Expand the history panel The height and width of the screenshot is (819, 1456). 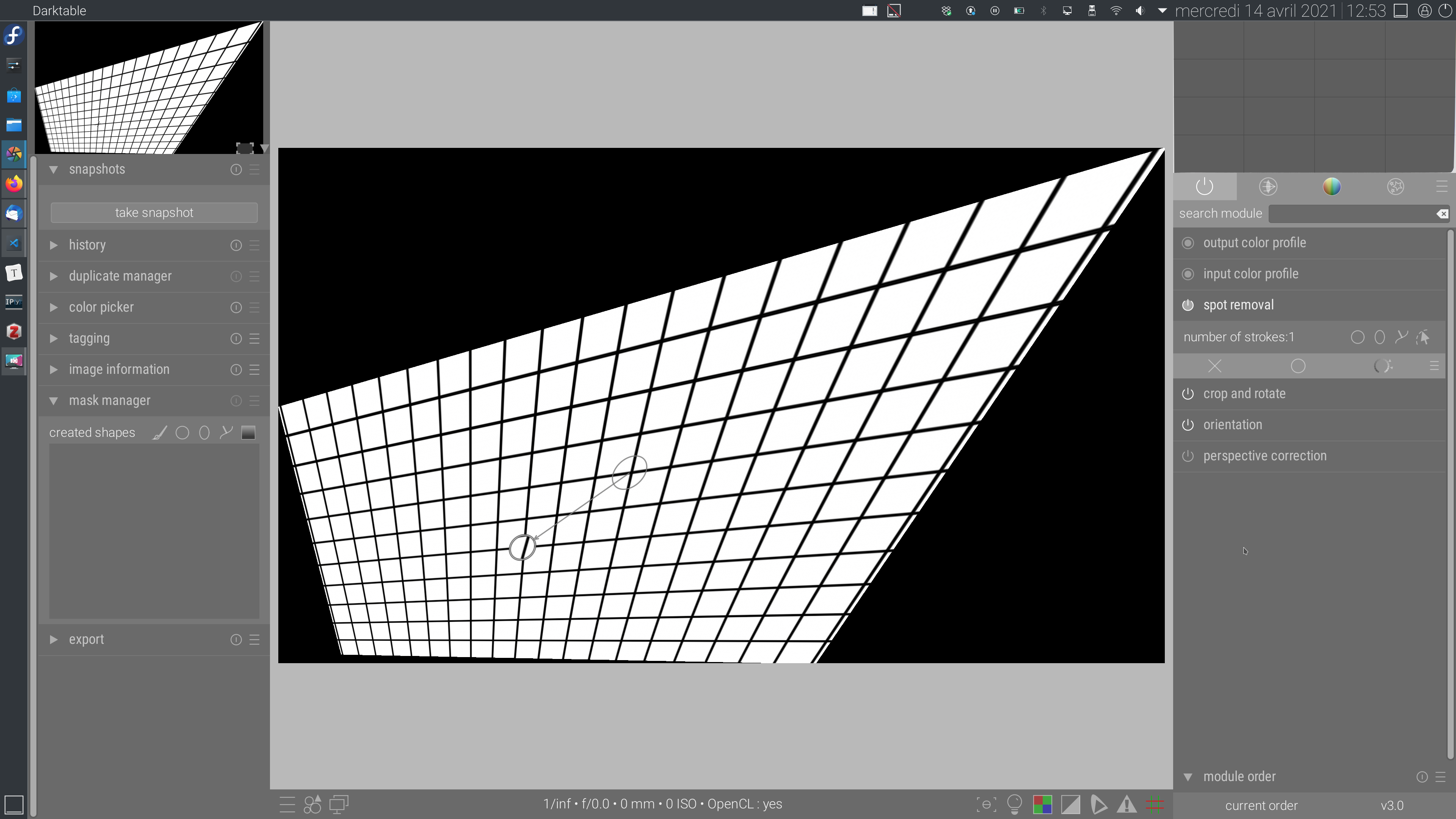tap(87, 245)
